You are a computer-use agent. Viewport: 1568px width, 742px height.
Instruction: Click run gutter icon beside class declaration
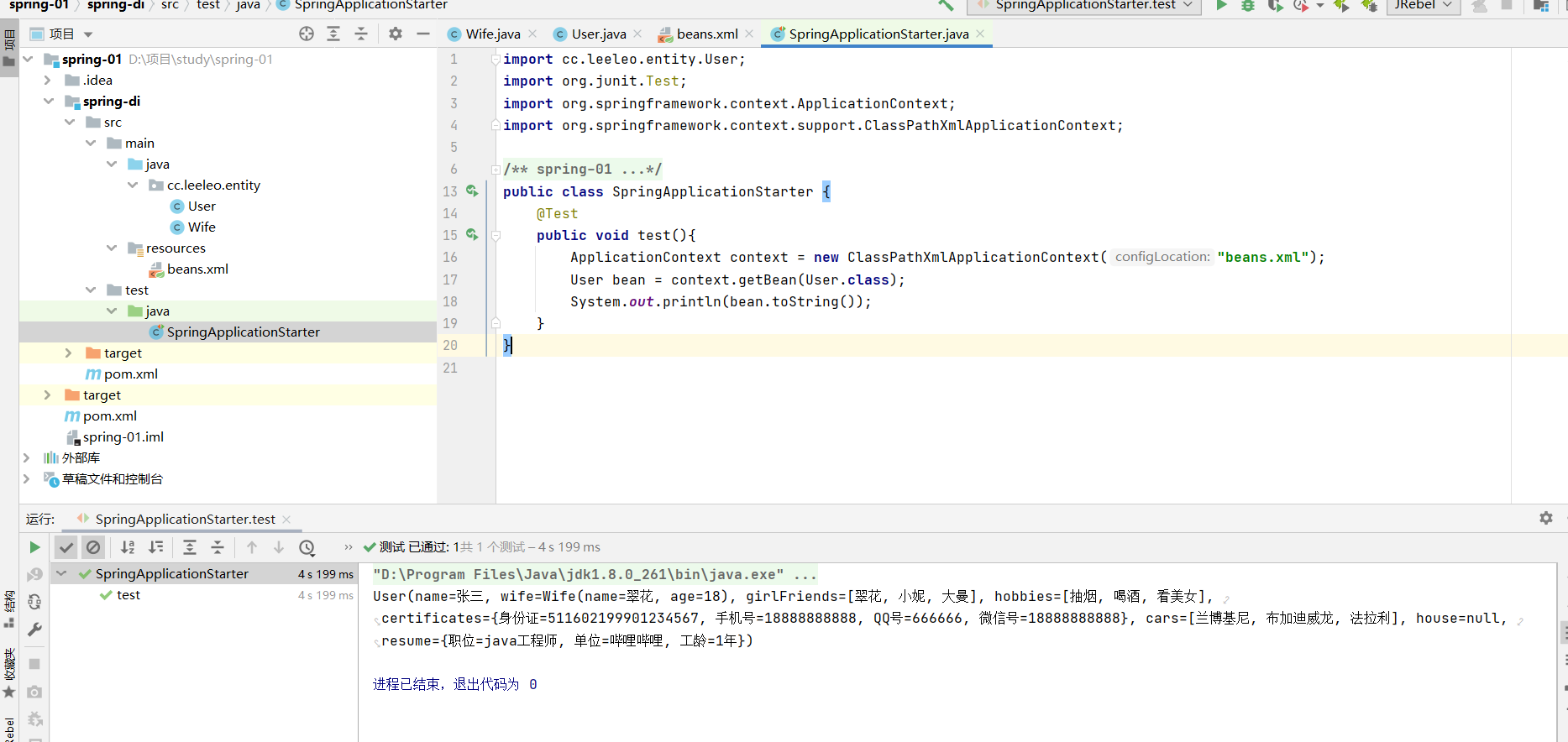pyautogui.click(x=472, y=191)
